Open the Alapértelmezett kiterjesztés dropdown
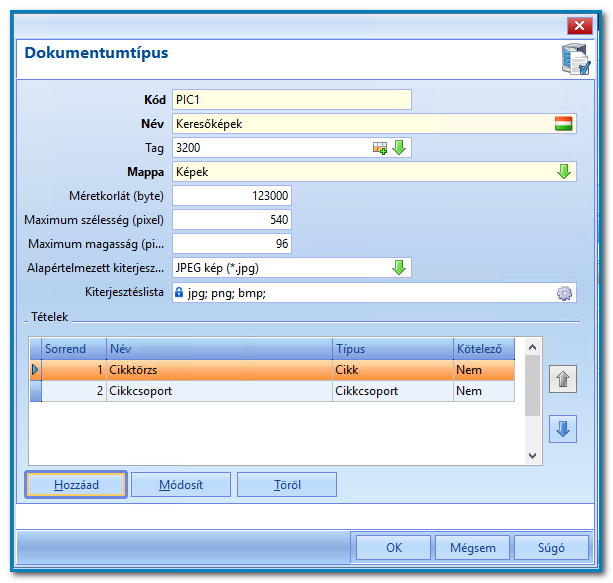 (x=399, y=268)
